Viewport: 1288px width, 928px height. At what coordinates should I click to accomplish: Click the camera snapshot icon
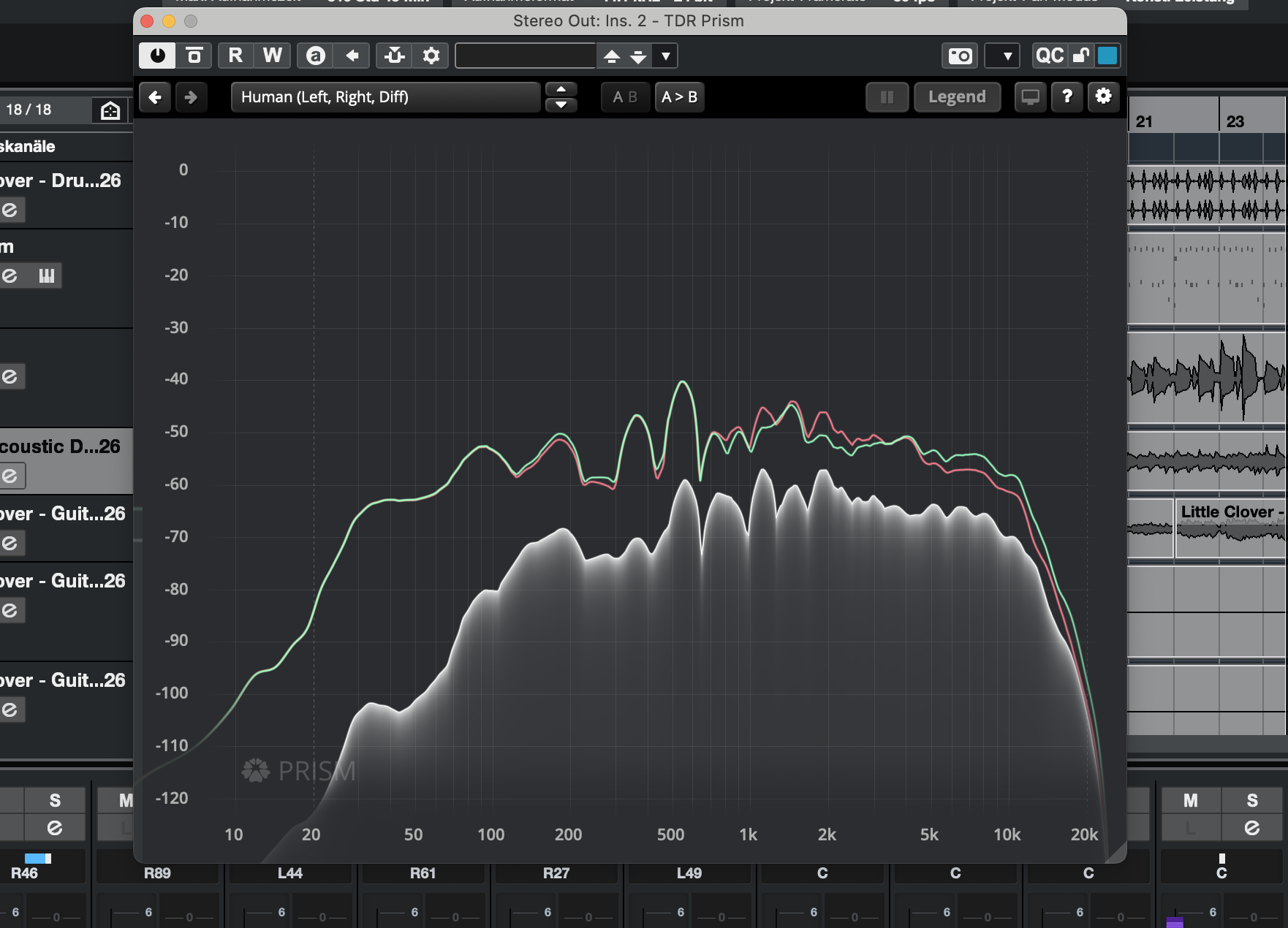pos(960,56)
